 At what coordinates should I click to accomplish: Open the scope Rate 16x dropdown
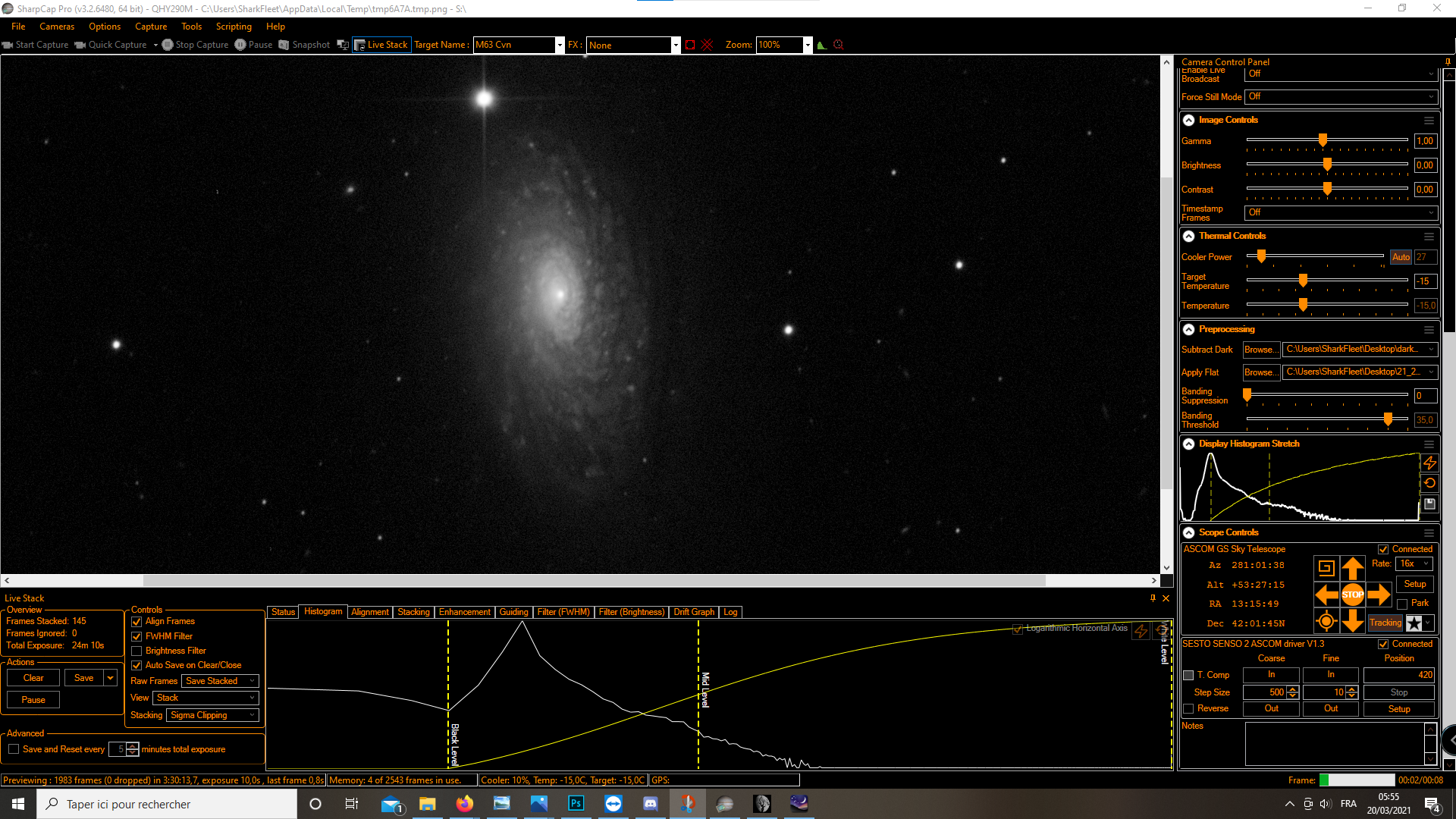1414,563
